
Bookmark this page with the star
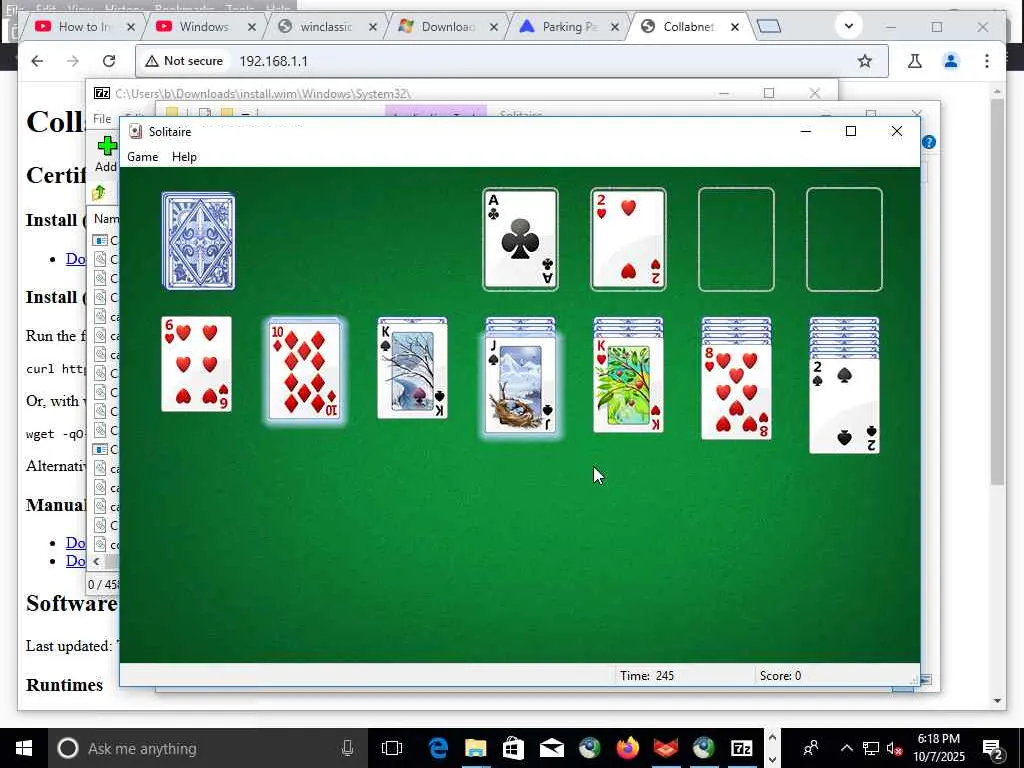coord(865,61)
